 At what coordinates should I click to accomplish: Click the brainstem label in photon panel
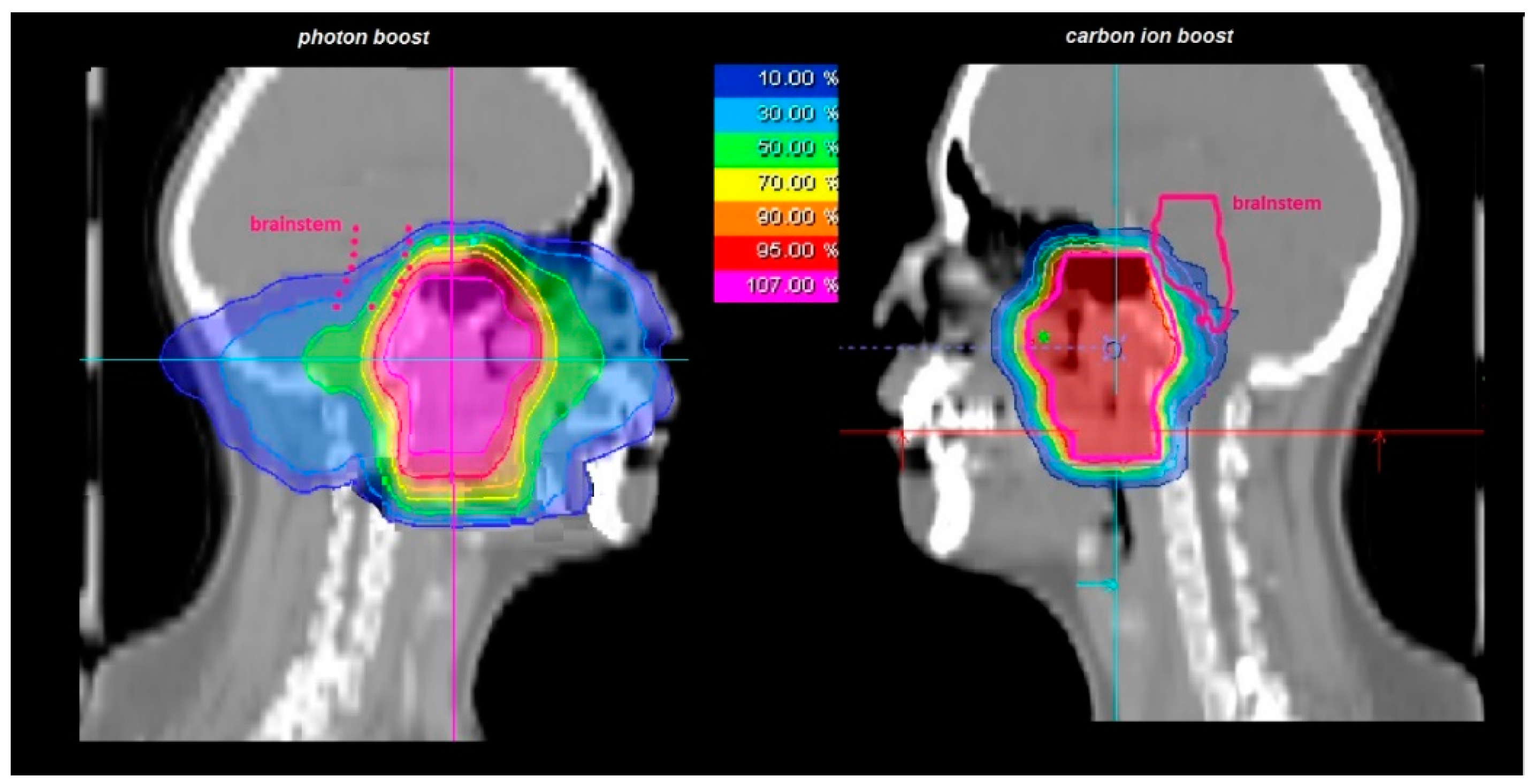pyautogui.click(x=295, y=225)
